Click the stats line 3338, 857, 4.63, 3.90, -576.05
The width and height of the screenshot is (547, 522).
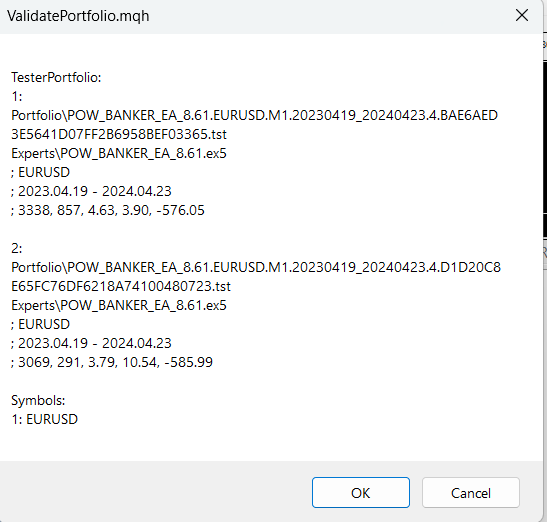click(107, 210)
